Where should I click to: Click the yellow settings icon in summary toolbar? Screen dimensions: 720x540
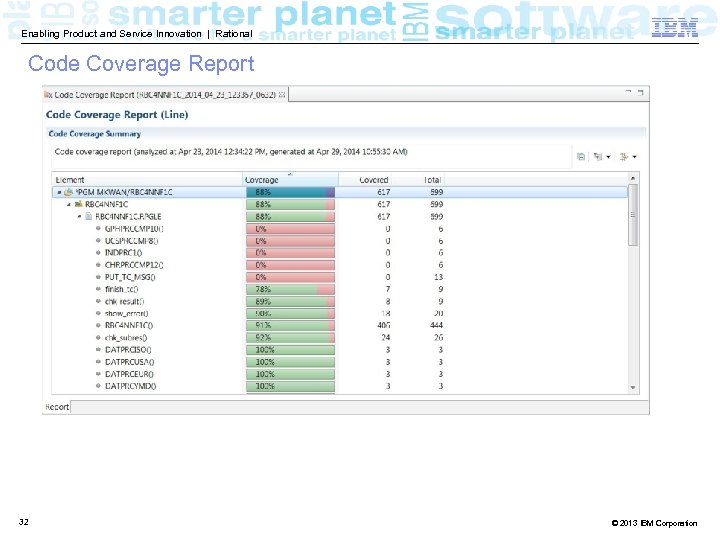pos(624,157)
